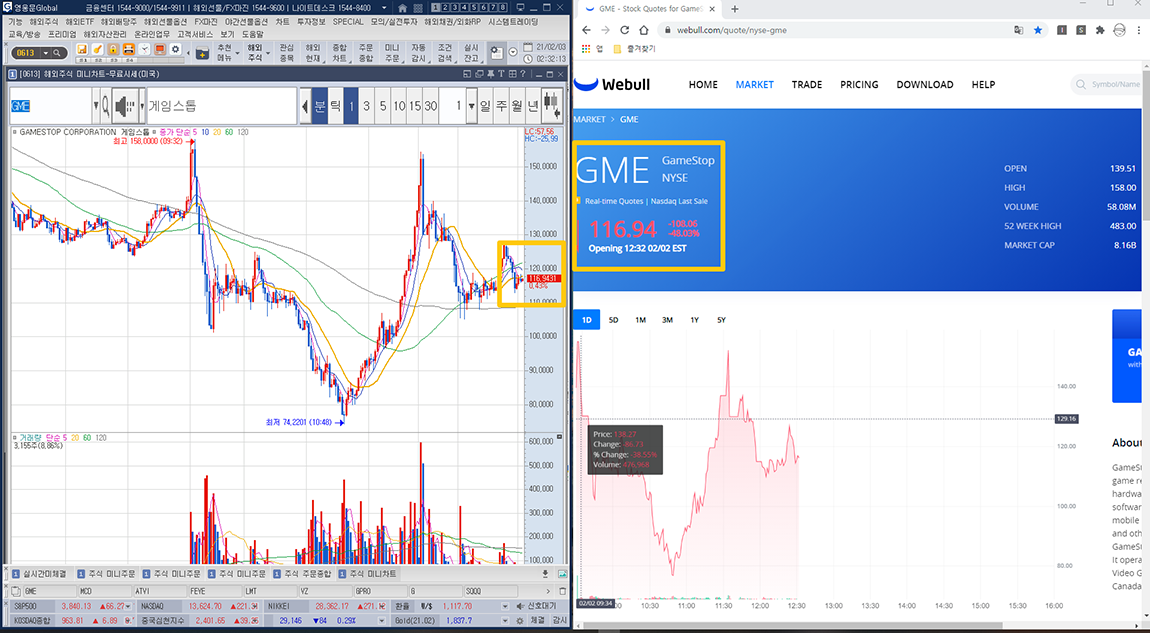The width and height of the screenshot is (1150, 633).
Task: Switch to the 주식 주문종합 bottom tab
Action: (303, 574)
